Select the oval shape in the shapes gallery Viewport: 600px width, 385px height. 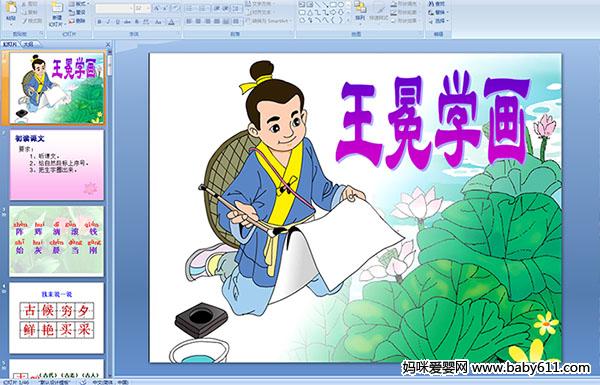pyautogui.click(x=341, y=5)
